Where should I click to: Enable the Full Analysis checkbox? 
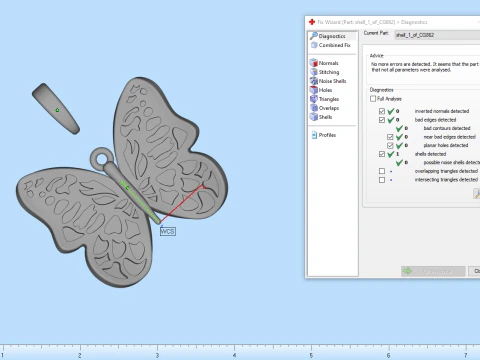coord(373,99)
